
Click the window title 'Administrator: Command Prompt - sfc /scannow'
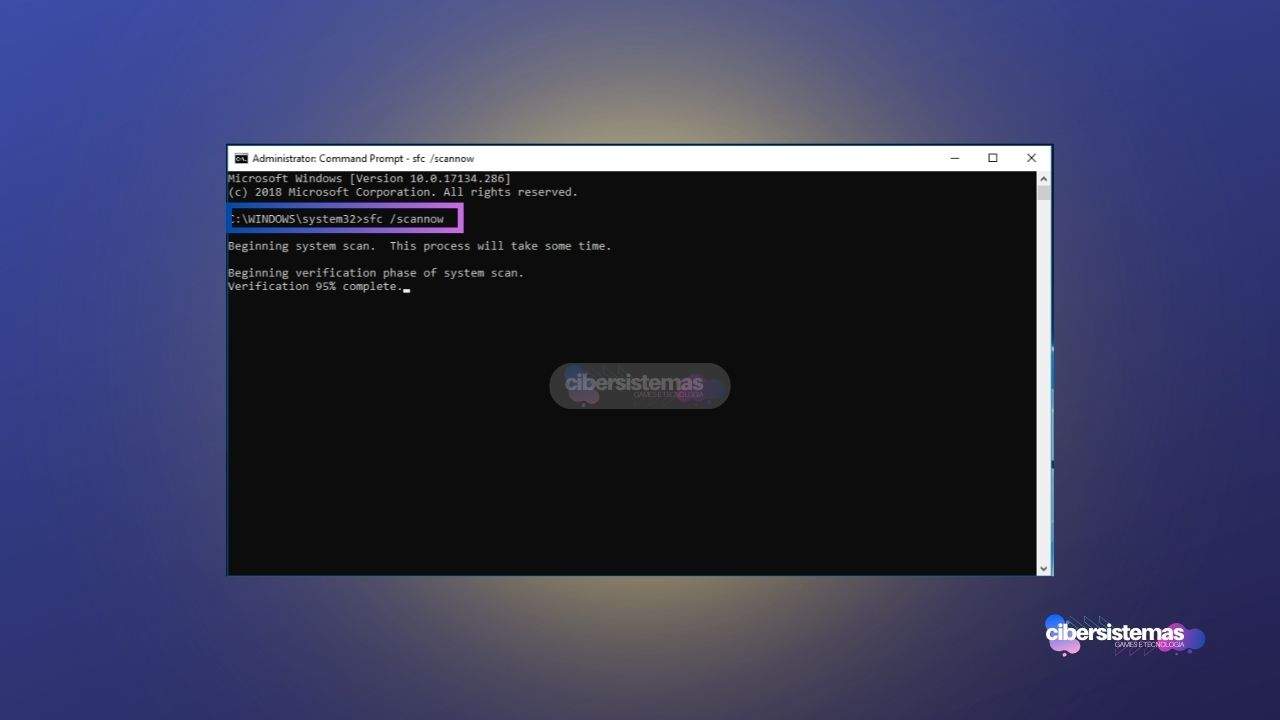[x=363, y=158]
